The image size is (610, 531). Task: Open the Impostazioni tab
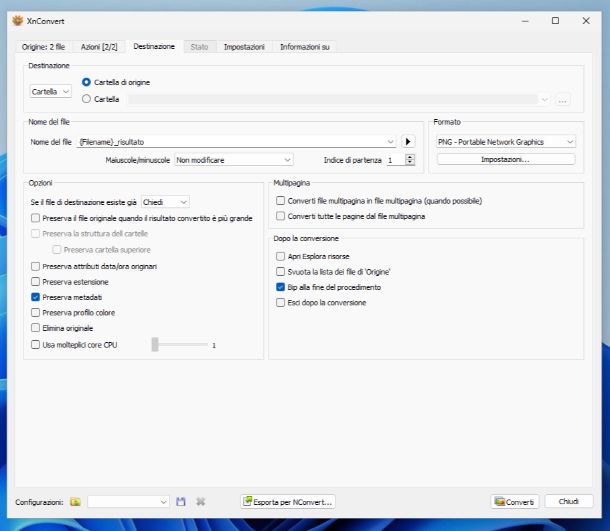[244, 47]
